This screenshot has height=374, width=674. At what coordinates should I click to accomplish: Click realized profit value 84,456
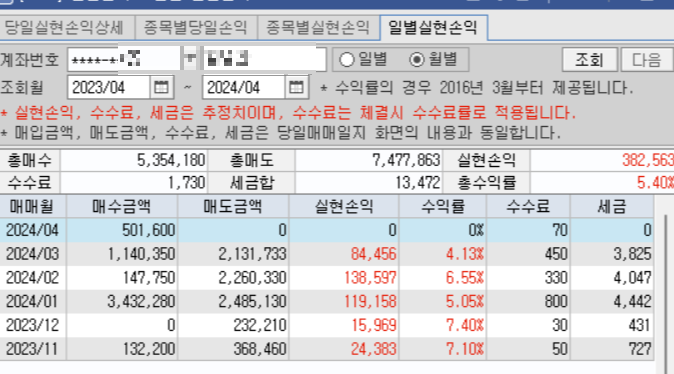click(x=373, y=254)
